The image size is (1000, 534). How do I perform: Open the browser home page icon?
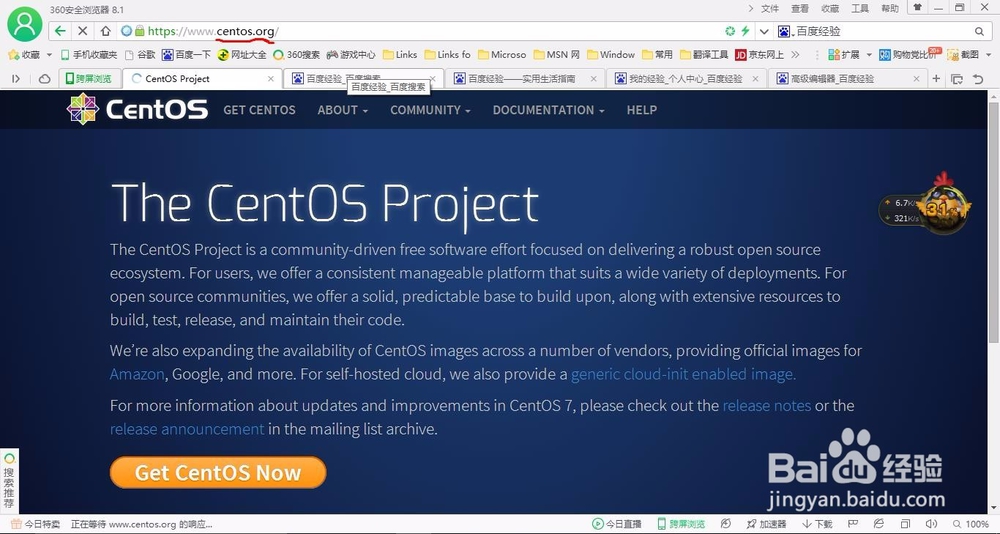click(105, 31)
